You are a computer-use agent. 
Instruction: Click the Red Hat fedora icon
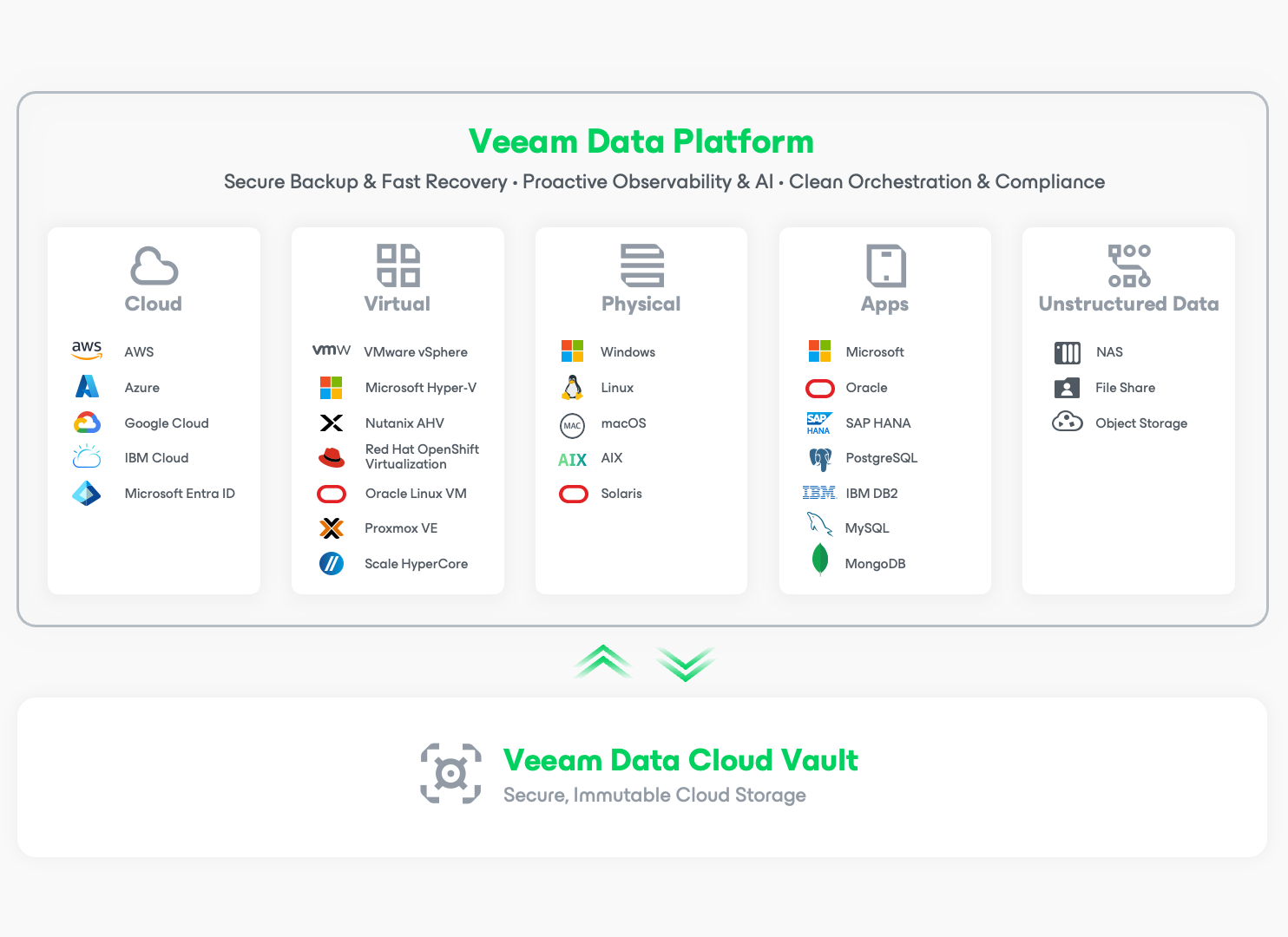[332, 457]
